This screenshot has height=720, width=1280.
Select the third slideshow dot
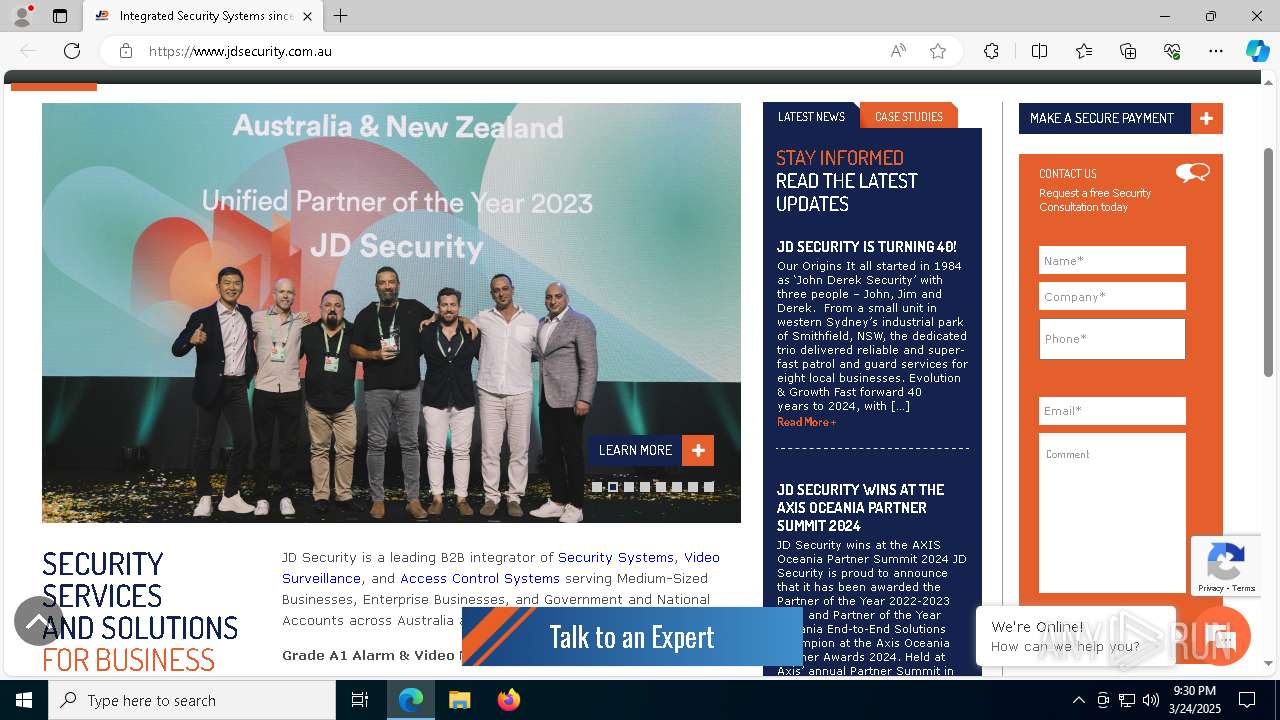629,487
